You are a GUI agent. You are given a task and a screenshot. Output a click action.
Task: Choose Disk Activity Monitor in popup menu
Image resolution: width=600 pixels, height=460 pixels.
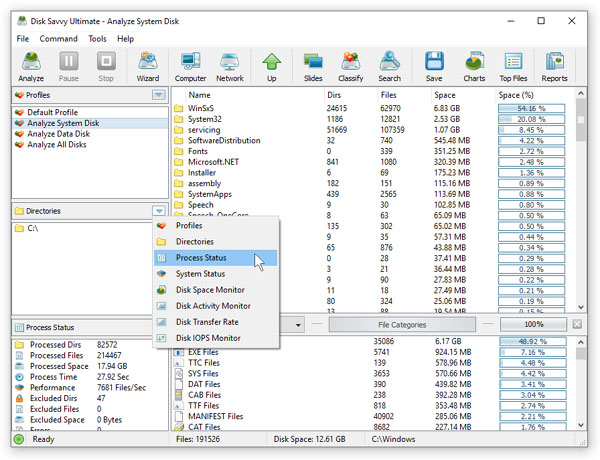coord(216,306)
